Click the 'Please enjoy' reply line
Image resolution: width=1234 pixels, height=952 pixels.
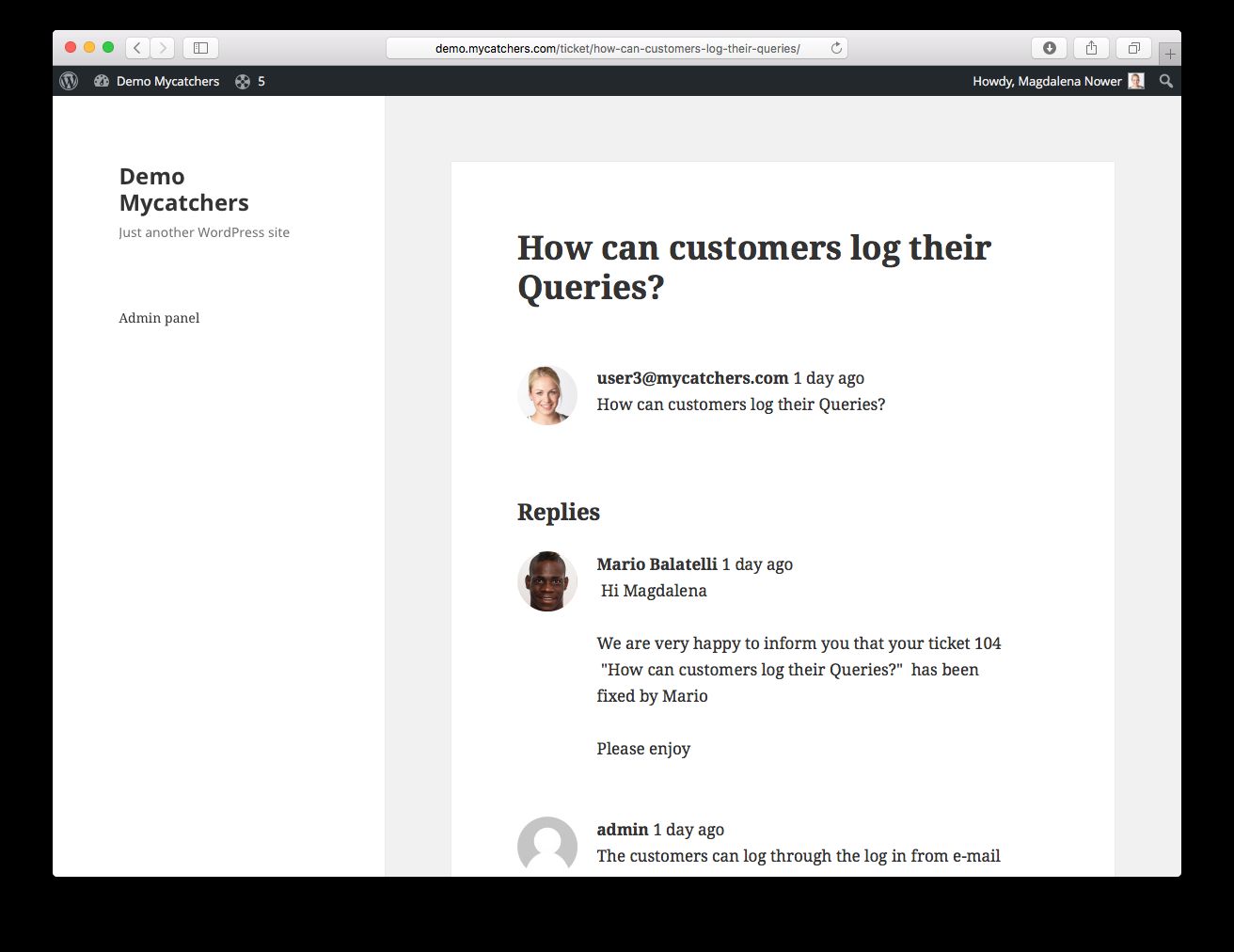click(x=643, y=749)
